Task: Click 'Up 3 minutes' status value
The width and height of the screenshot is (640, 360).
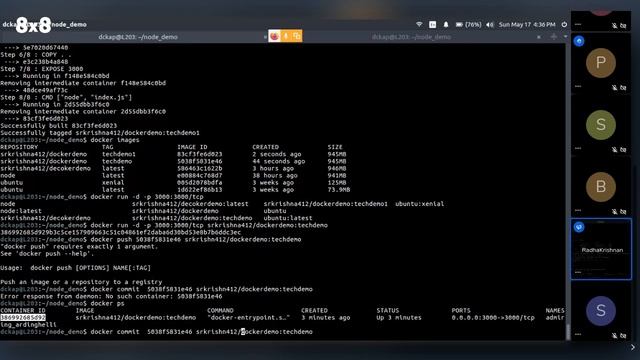Action: 399,318
